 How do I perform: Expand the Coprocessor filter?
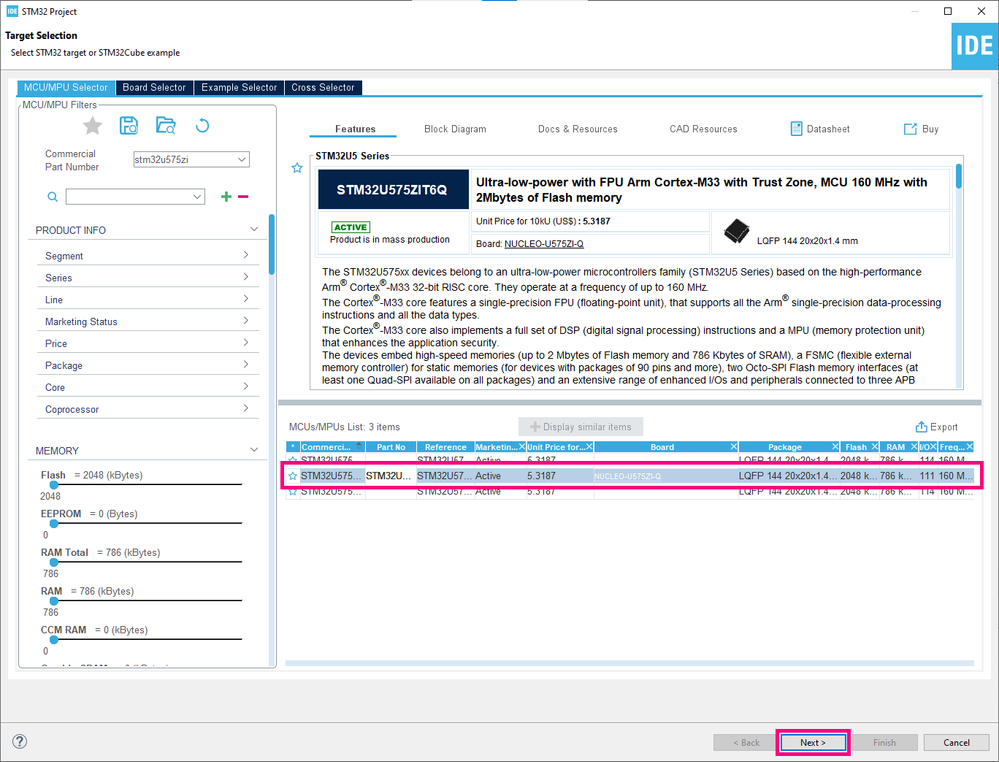pos(246,408)
